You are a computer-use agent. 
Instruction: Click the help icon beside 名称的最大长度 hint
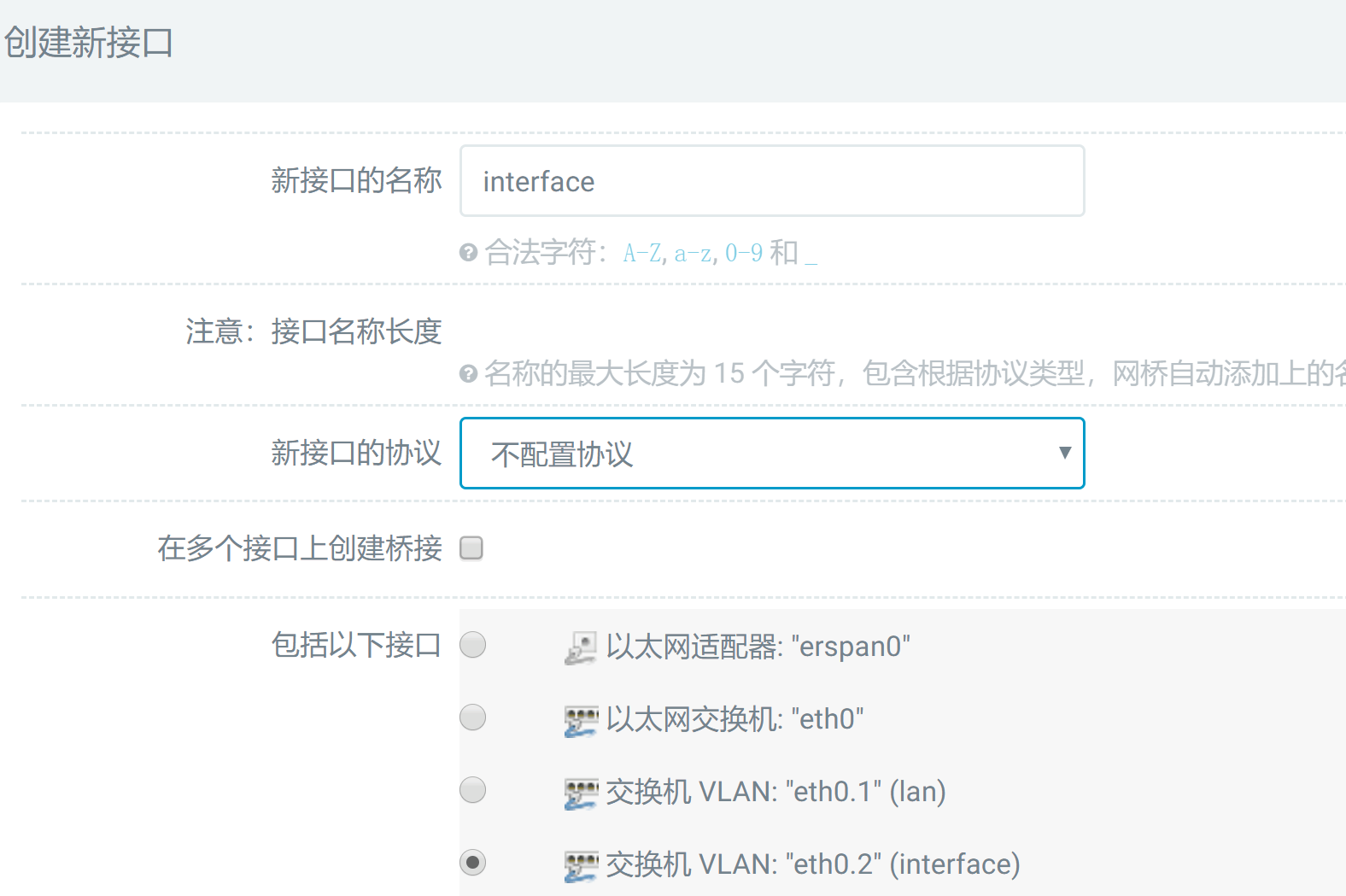(x=468, y=374)
